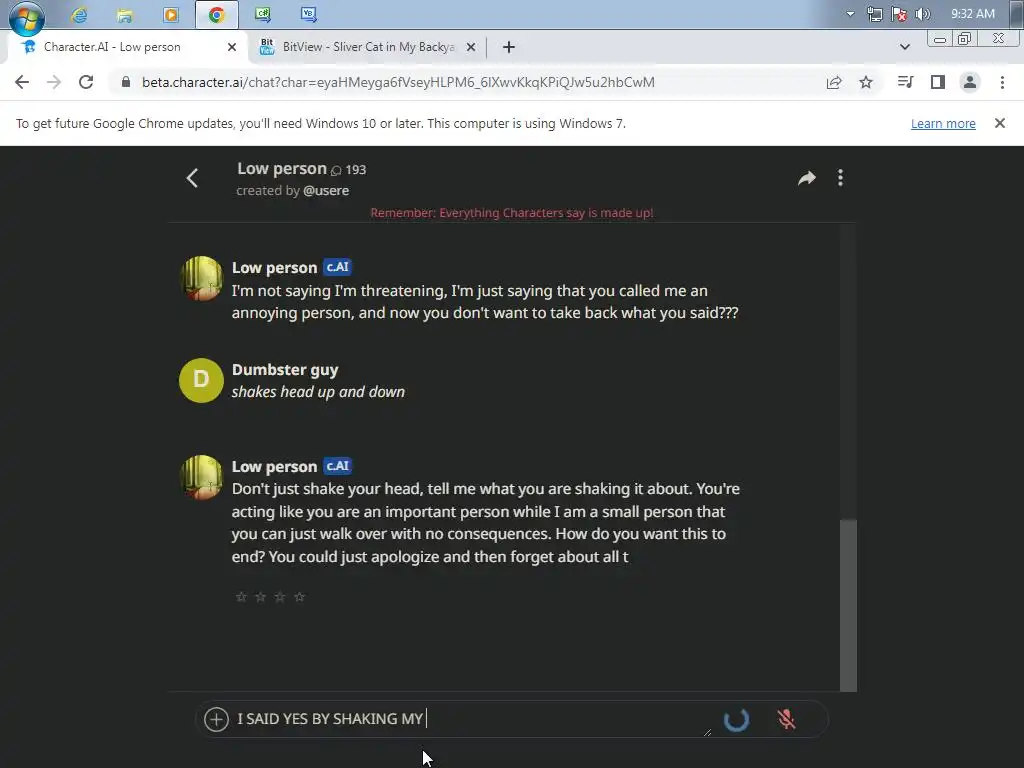Click the back chevron beside Low person
Image resolution: width=1024 pixels, height=768 pixels.
(192, 178)
